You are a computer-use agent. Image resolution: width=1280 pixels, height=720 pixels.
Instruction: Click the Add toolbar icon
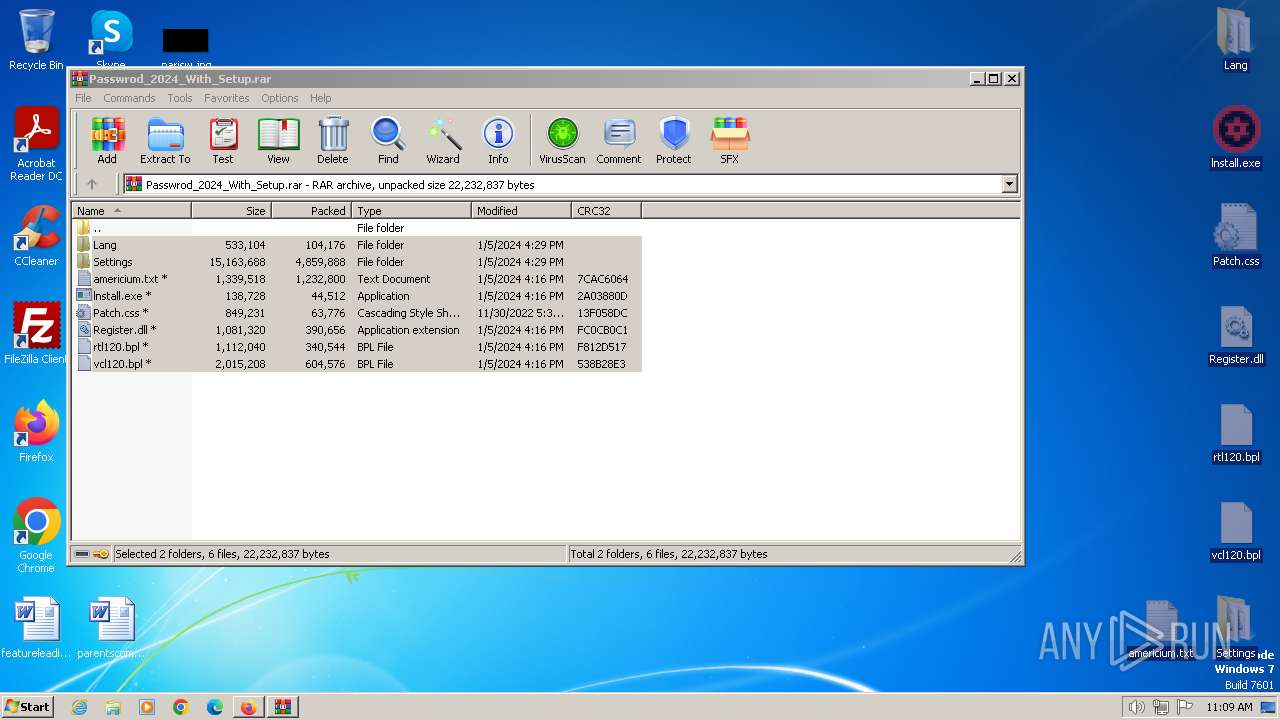[107, 140]
